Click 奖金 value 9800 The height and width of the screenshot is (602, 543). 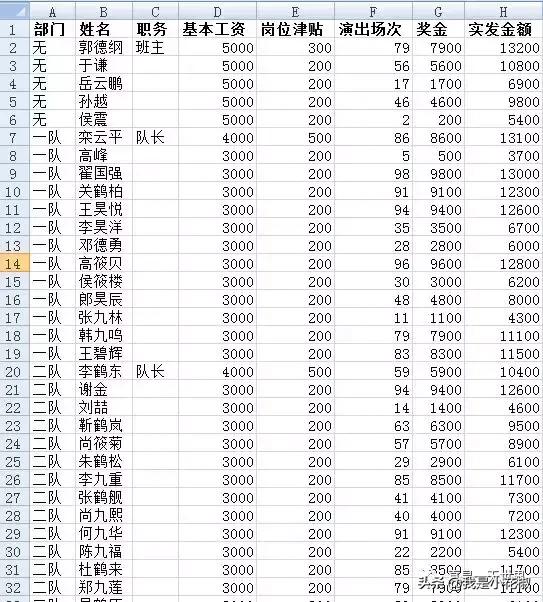coord(439,174)
